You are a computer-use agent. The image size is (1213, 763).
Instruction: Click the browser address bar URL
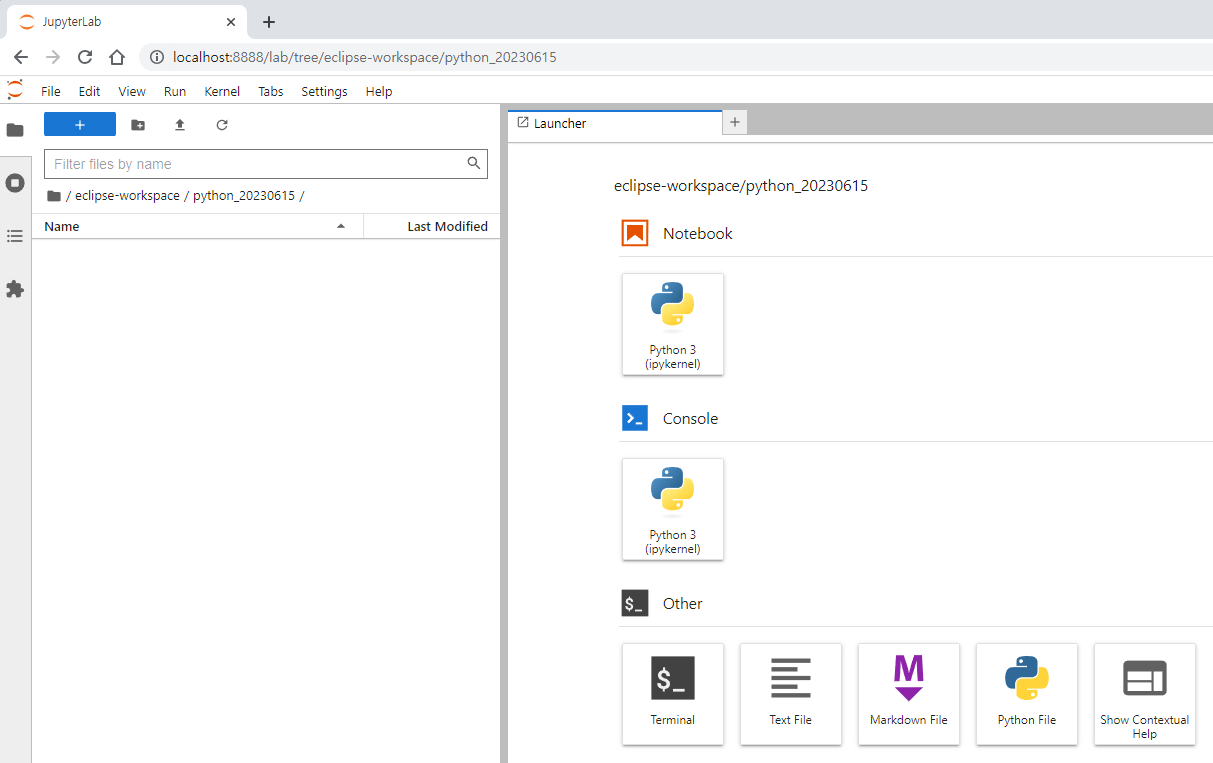click(x=365, y=57)
